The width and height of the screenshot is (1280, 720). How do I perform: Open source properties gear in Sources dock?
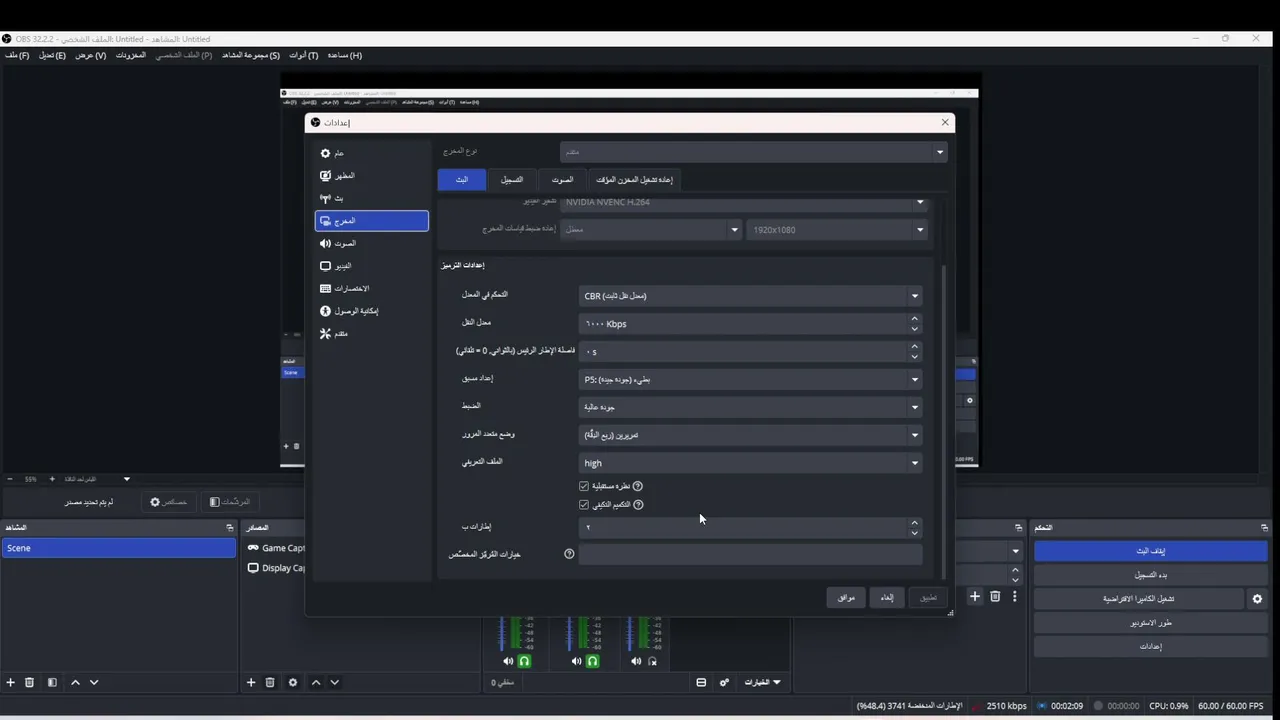pos(292,682)
